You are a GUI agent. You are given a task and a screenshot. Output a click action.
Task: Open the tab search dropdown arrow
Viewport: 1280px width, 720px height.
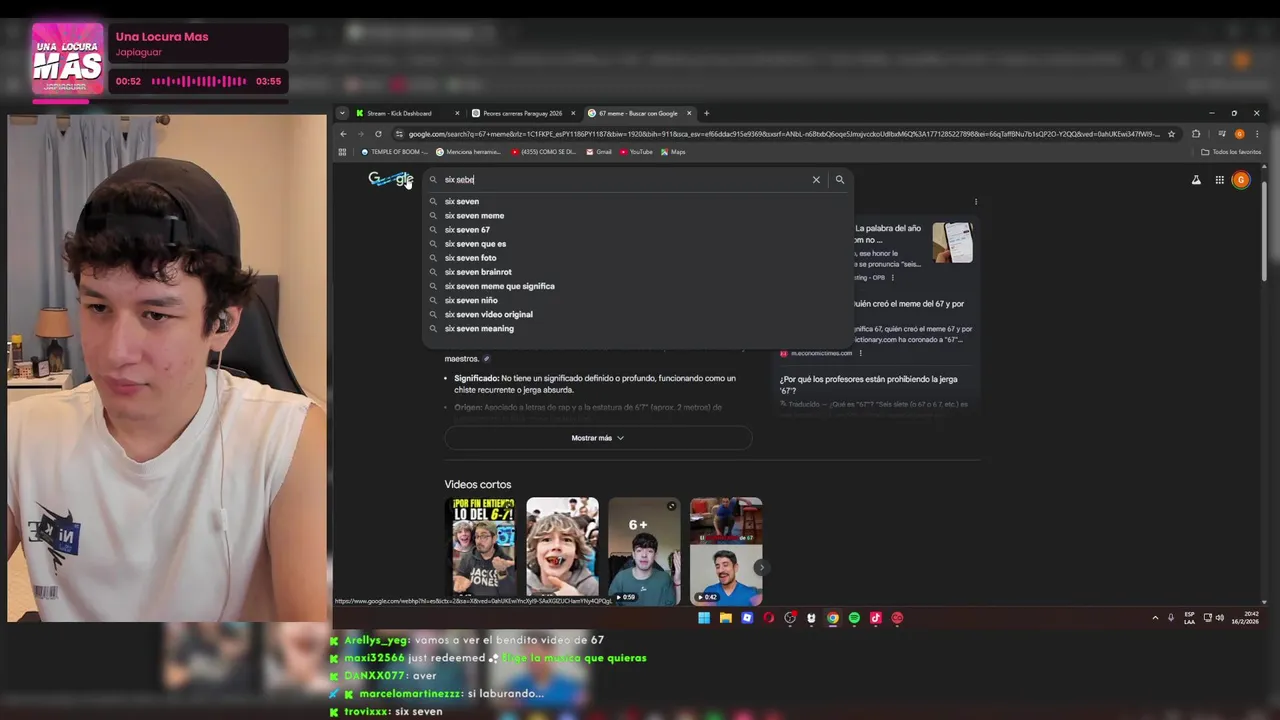pos(342,113)
